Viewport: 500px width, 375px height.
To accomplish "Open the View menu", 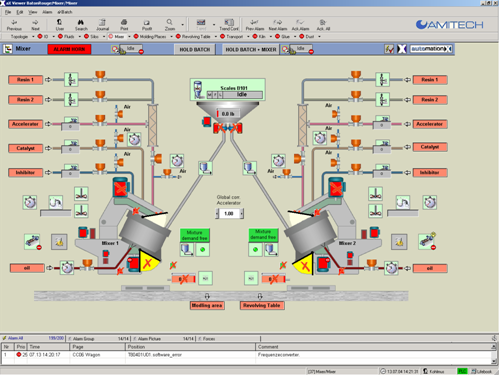I will (x=33, y=12).
